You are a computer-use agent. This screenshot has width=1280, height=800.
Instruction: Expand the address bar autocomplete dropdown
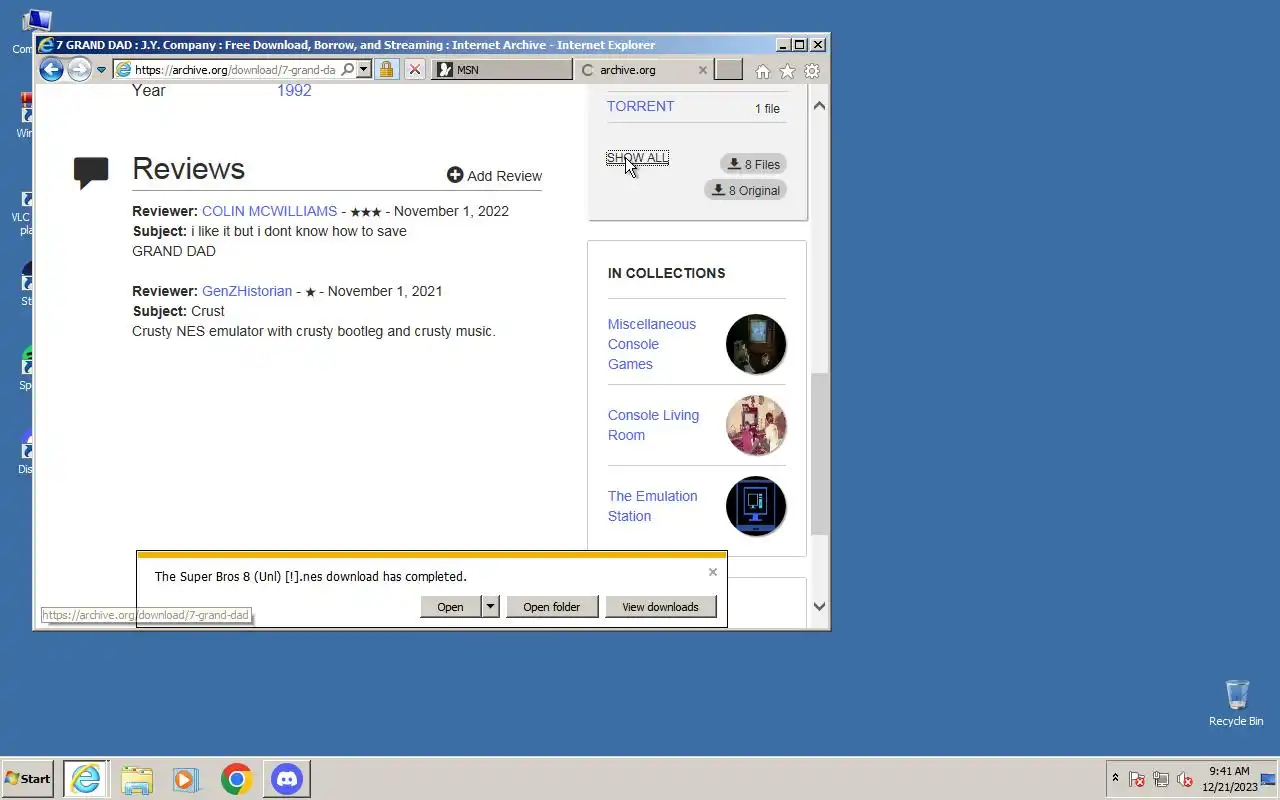364,70
